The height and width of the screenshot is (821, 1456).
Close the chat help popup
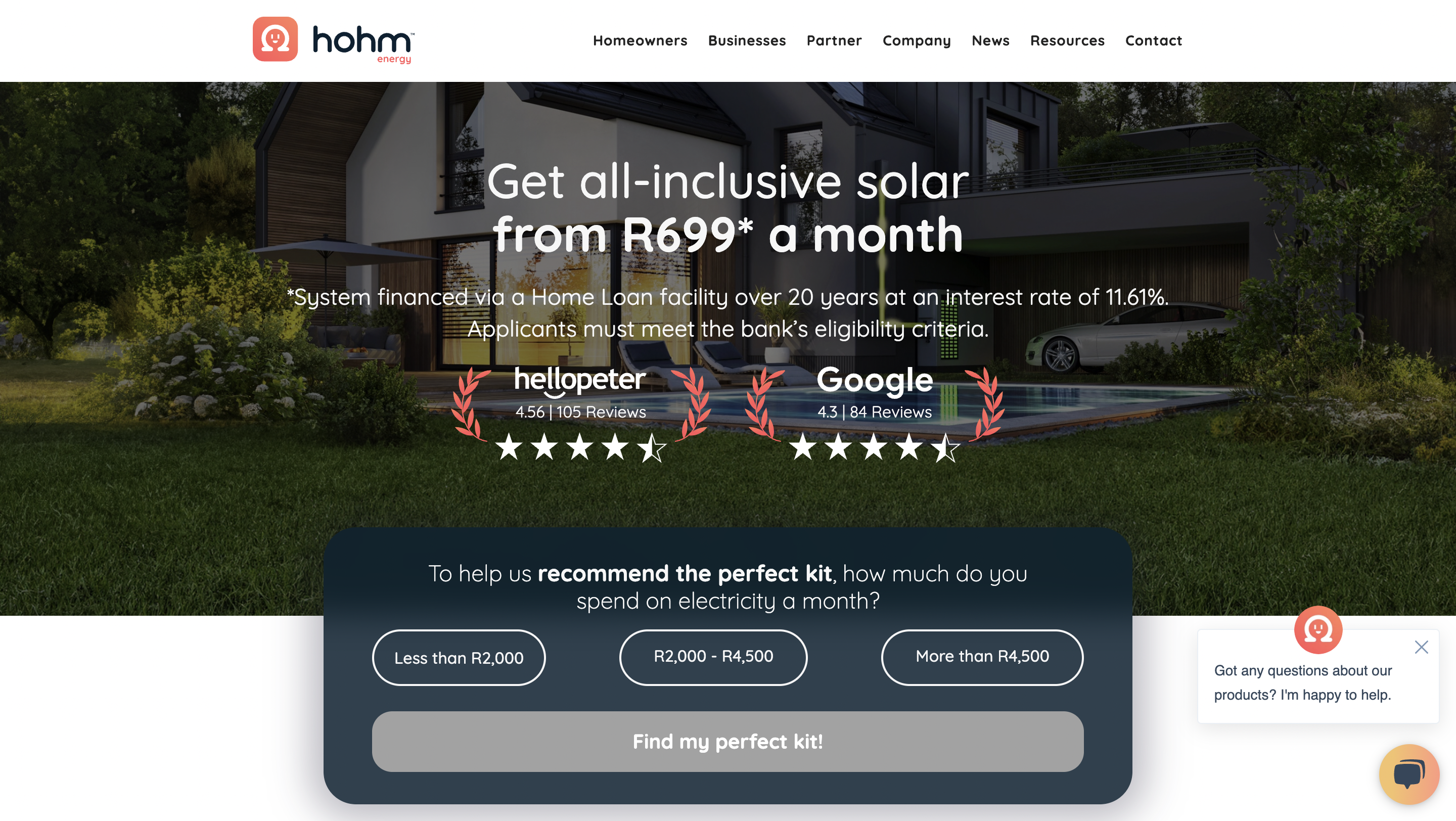(x=1421, y=647)
